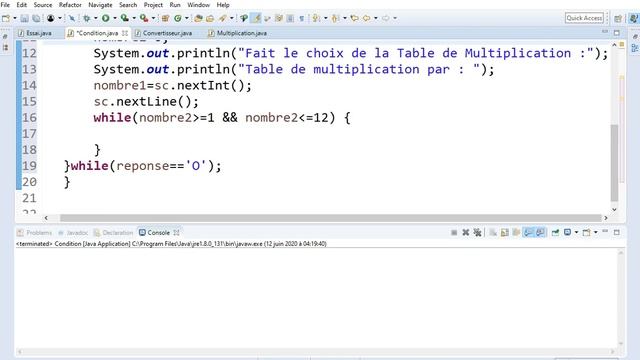Click Remove All Terminated Launches icon
The height and width of the screenshot is (360, 640).
point(477,233)
